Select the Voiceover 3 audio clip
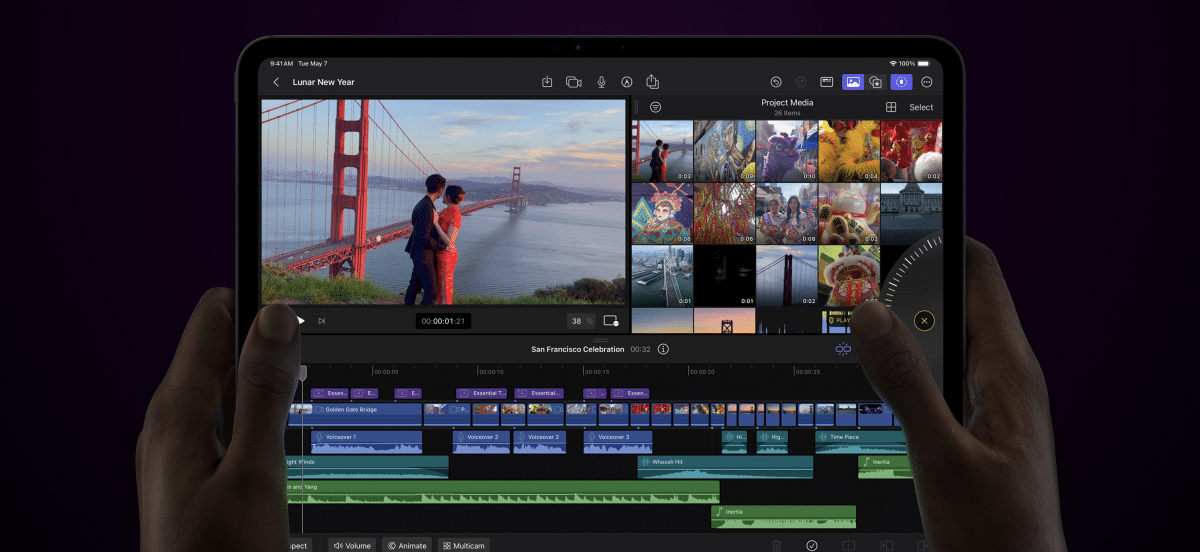Image resolution: width=1200 pixels, height=552 pixels. coord(618,442)
